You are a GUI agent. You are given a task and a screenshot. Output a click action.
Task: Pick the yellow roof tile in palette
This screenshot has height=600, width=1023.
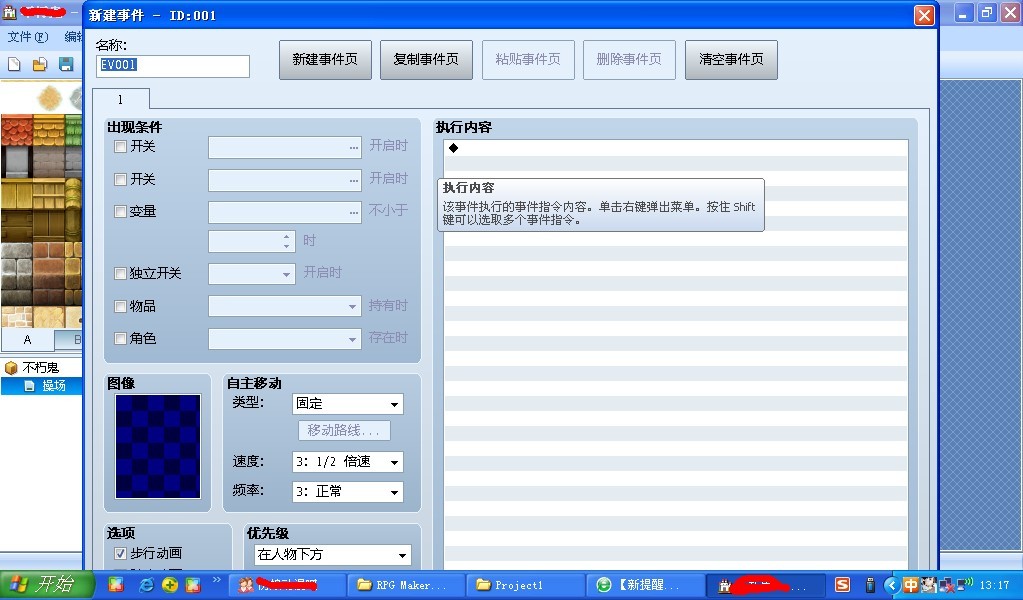coord(48,130)
